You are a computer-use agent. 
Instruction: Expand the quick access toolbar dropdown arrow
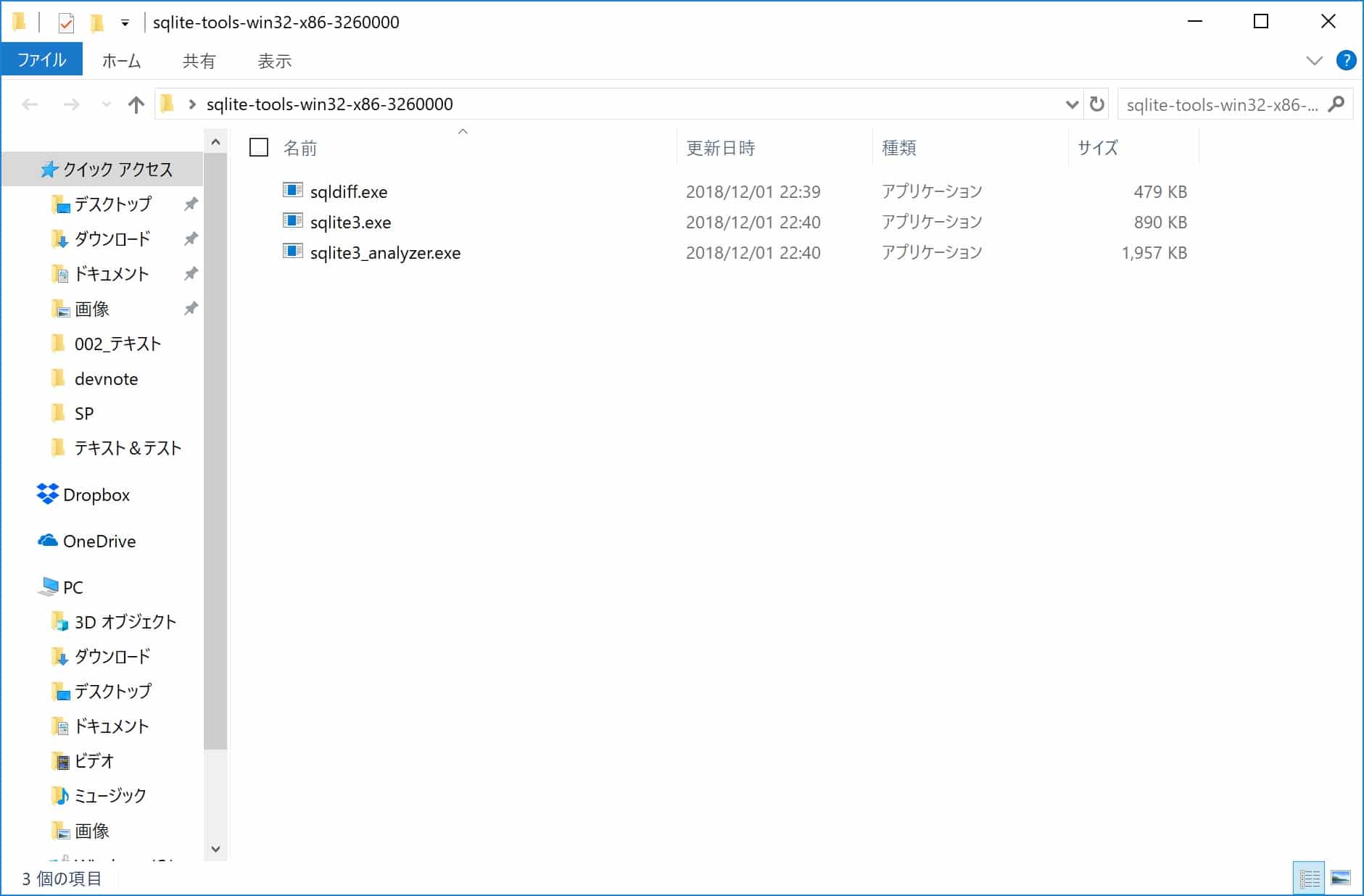tap(125, 22)
